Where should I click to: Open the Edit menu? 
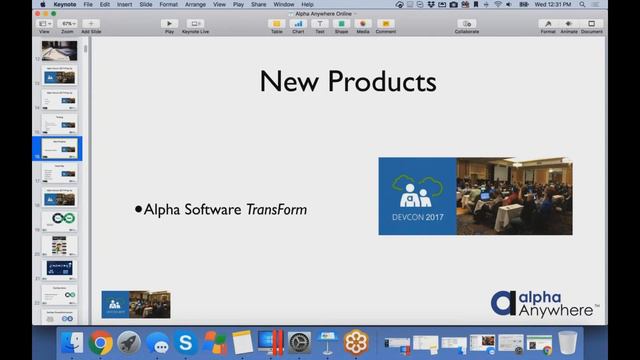tap(105, 4)
